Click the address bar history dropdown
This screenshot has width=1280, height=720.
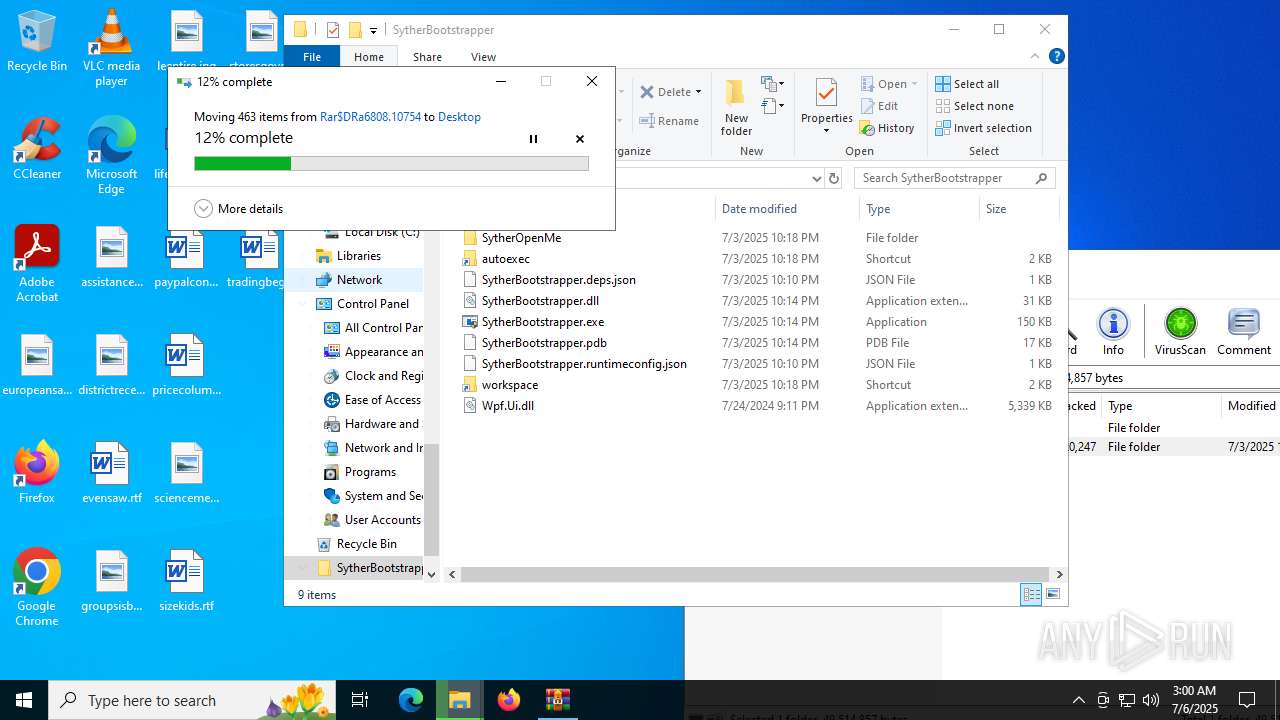[x=816, y=178]
